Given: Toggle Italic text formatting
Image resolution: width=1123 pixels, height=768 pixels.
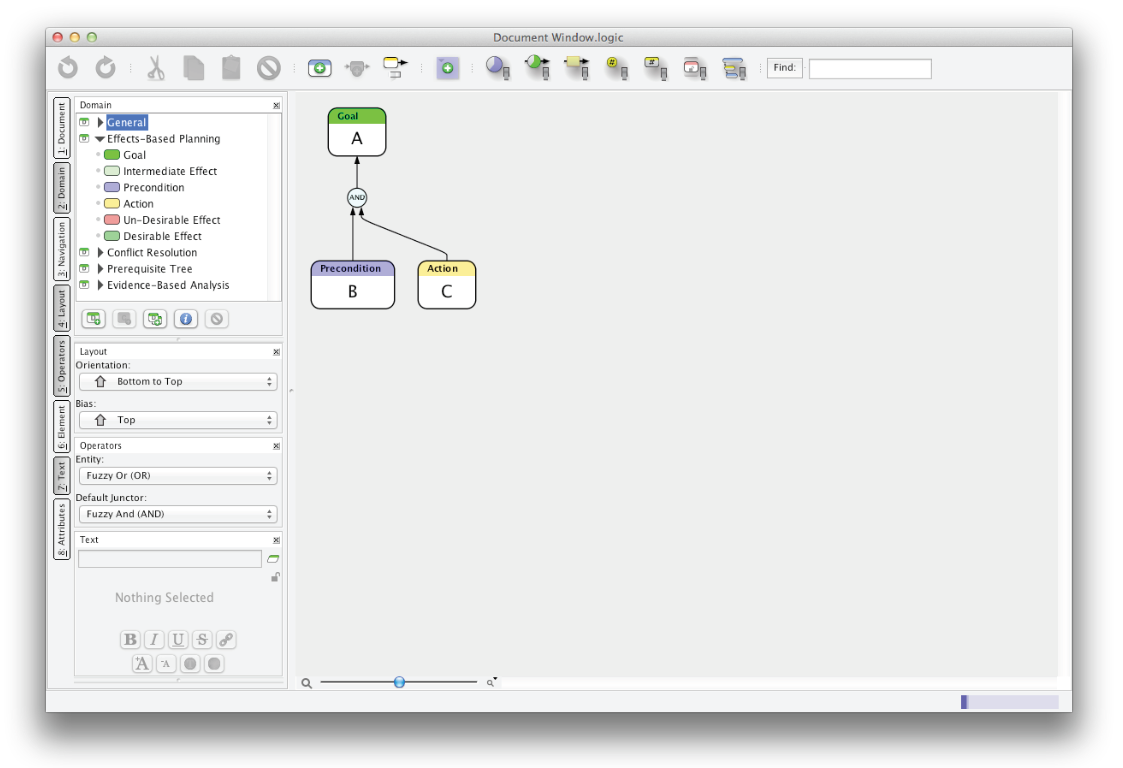Looking at the screenshot, I should click(154, 640).
